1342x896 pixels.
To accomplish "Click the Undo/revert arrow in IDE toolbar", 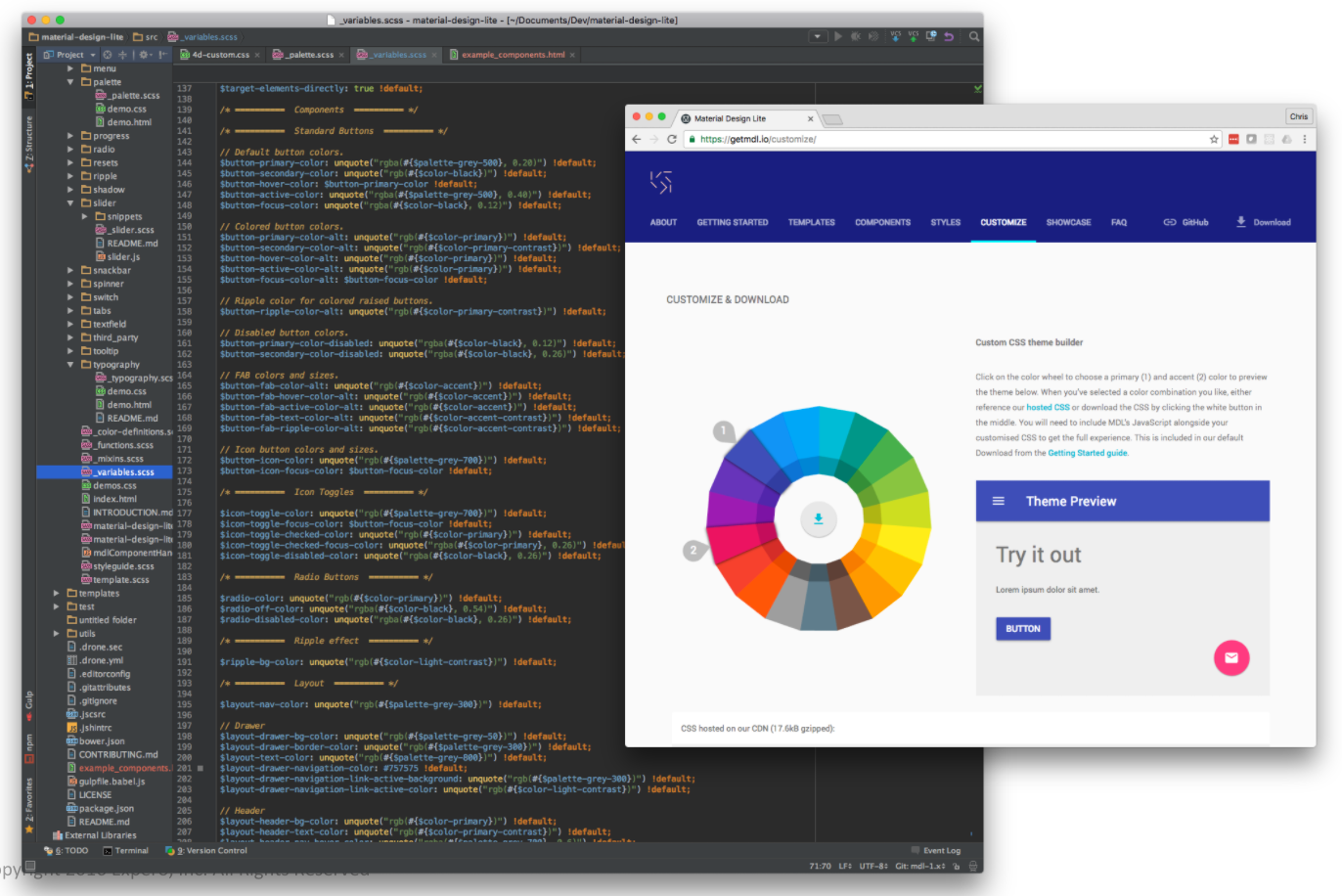I will (x=949, y=36).
